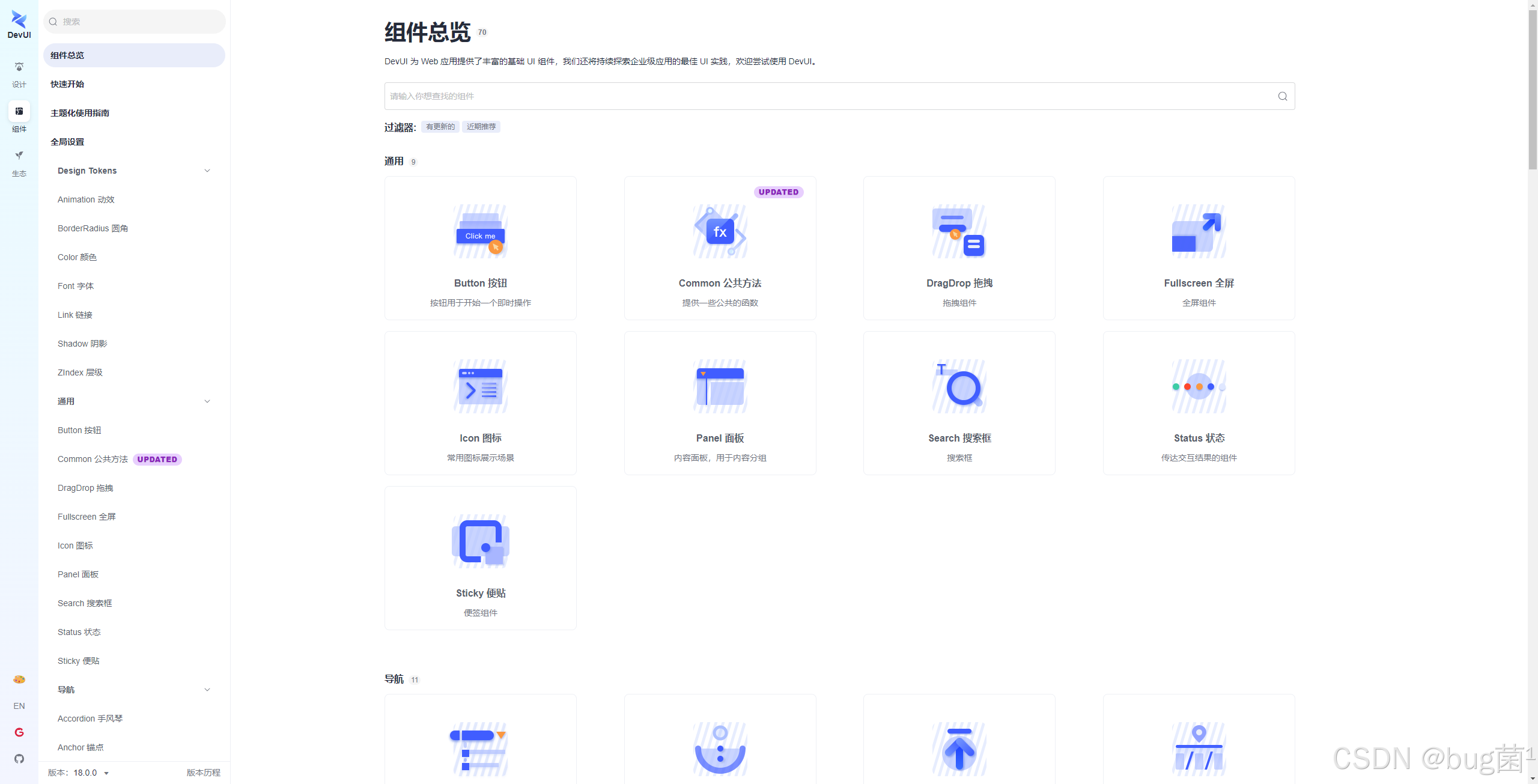Open the 设计 design section icon
This screenshot has width=1538, height=784.
(x=19, y=67)
